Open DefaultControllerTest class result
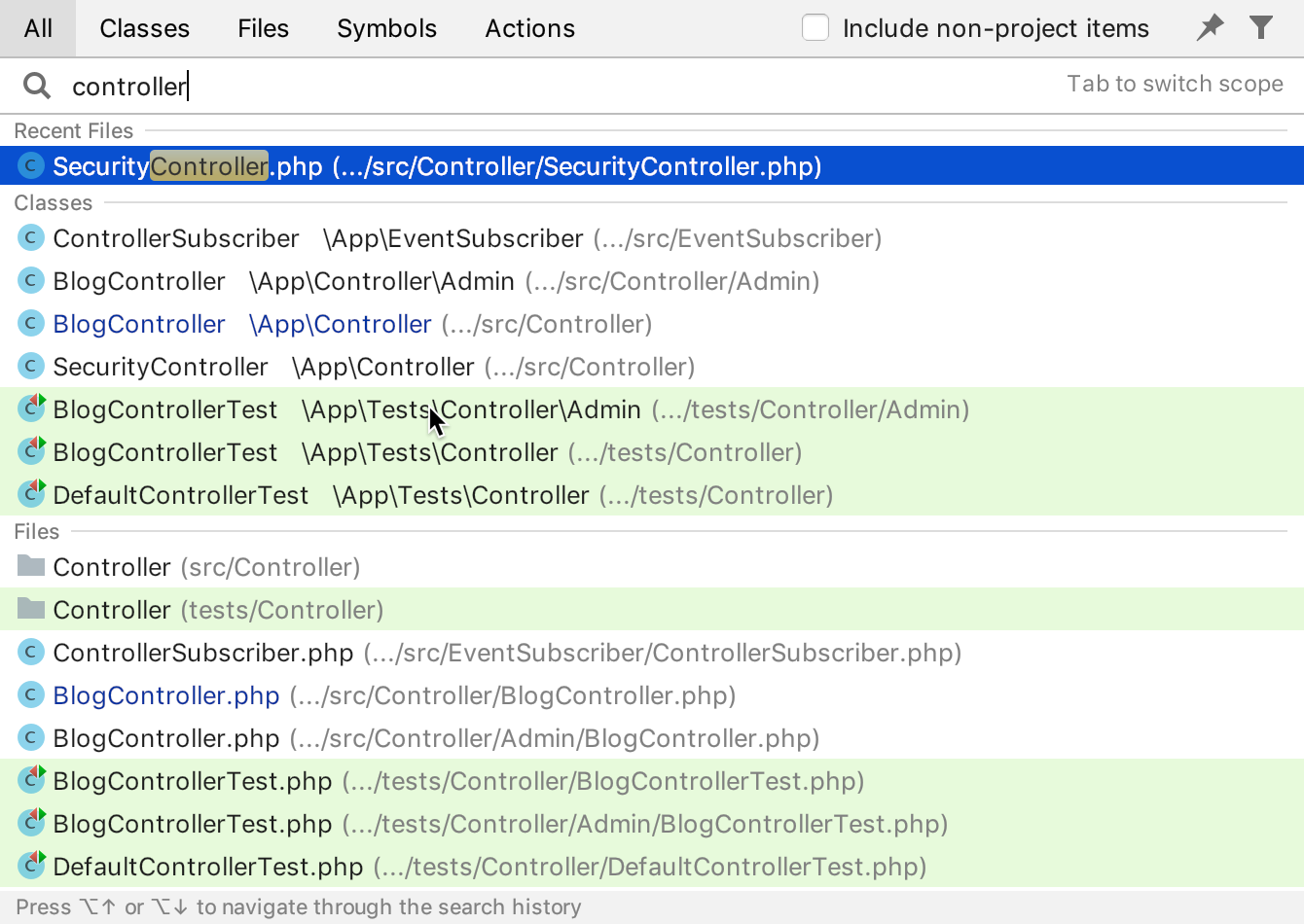The width and height of the screenshot is (1304, 924). click(652, 495)
